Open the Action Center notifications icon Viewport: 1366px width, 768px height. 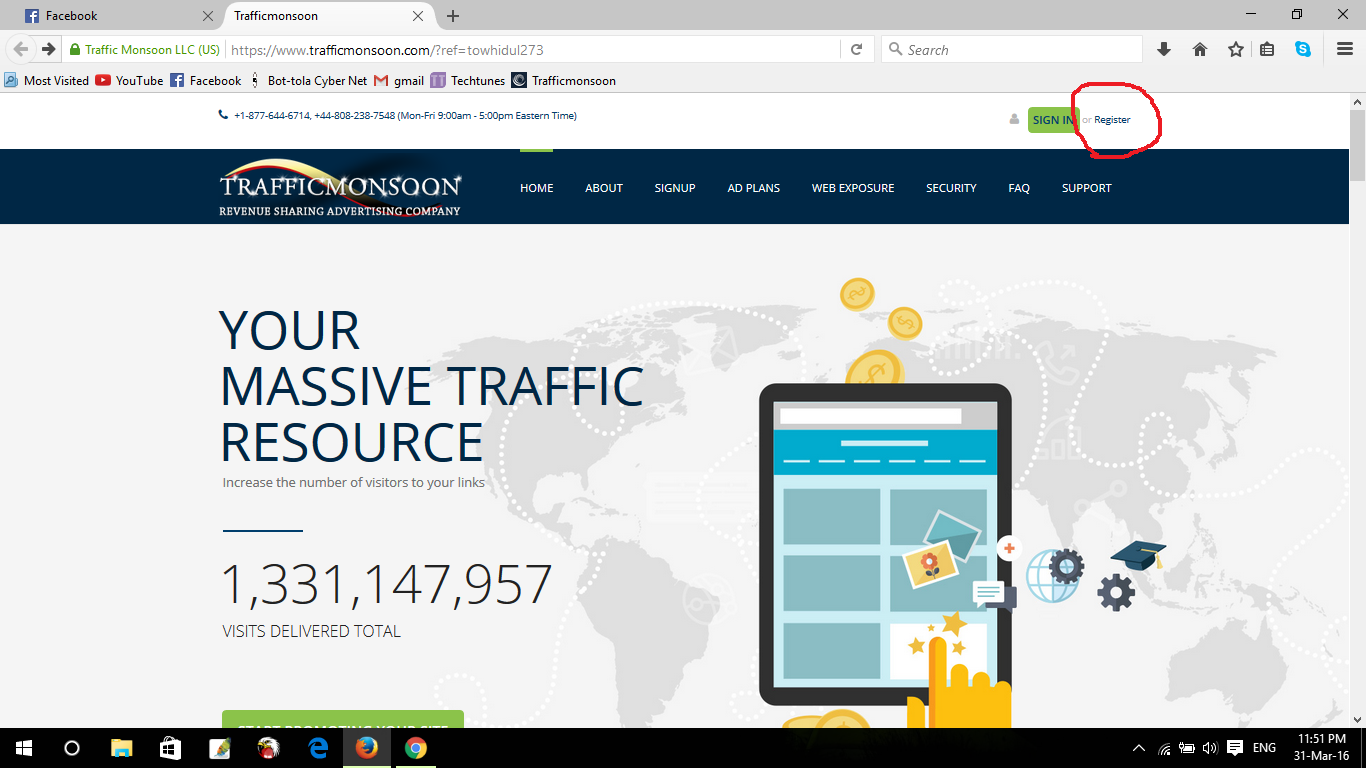pos(1235,748)
